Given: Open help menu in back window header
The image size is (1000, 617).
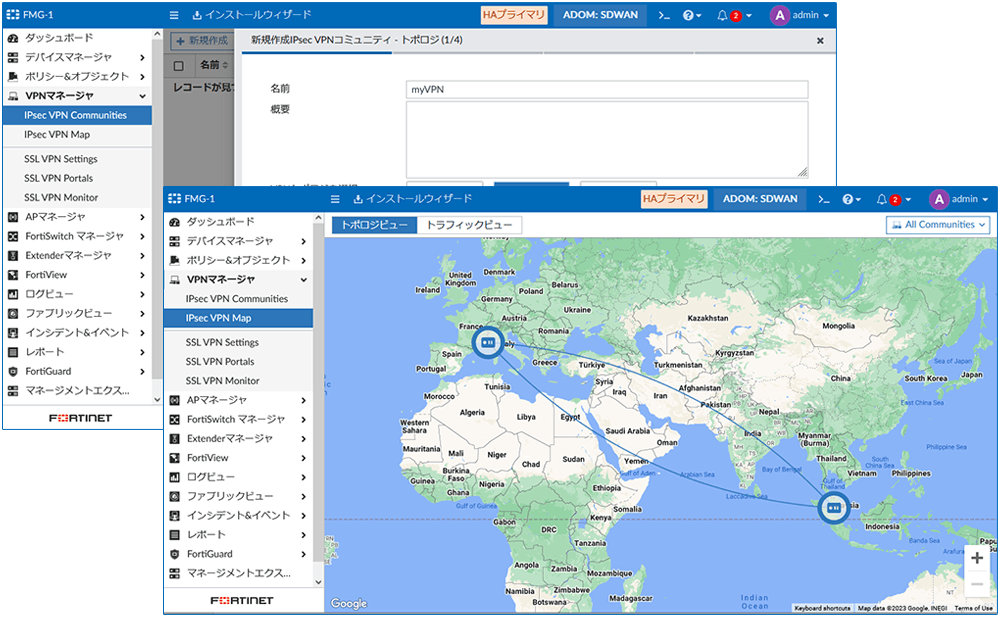Looking at the screenshot, I should tap(691, 15).
